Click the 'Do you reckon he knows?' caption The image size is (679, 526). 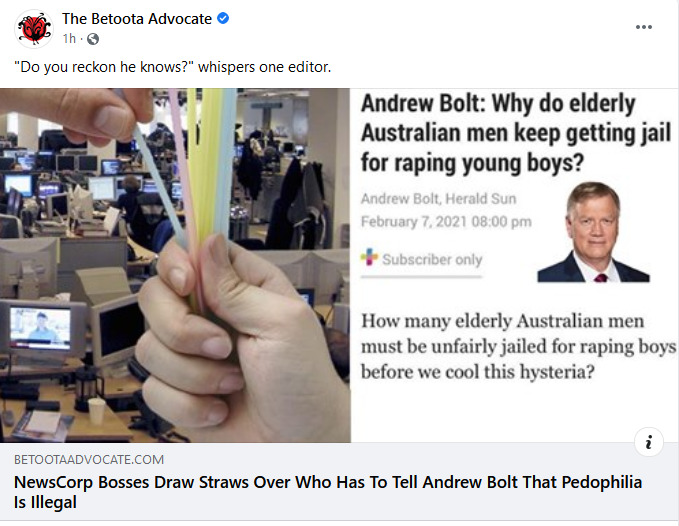(x=172, y=67)
